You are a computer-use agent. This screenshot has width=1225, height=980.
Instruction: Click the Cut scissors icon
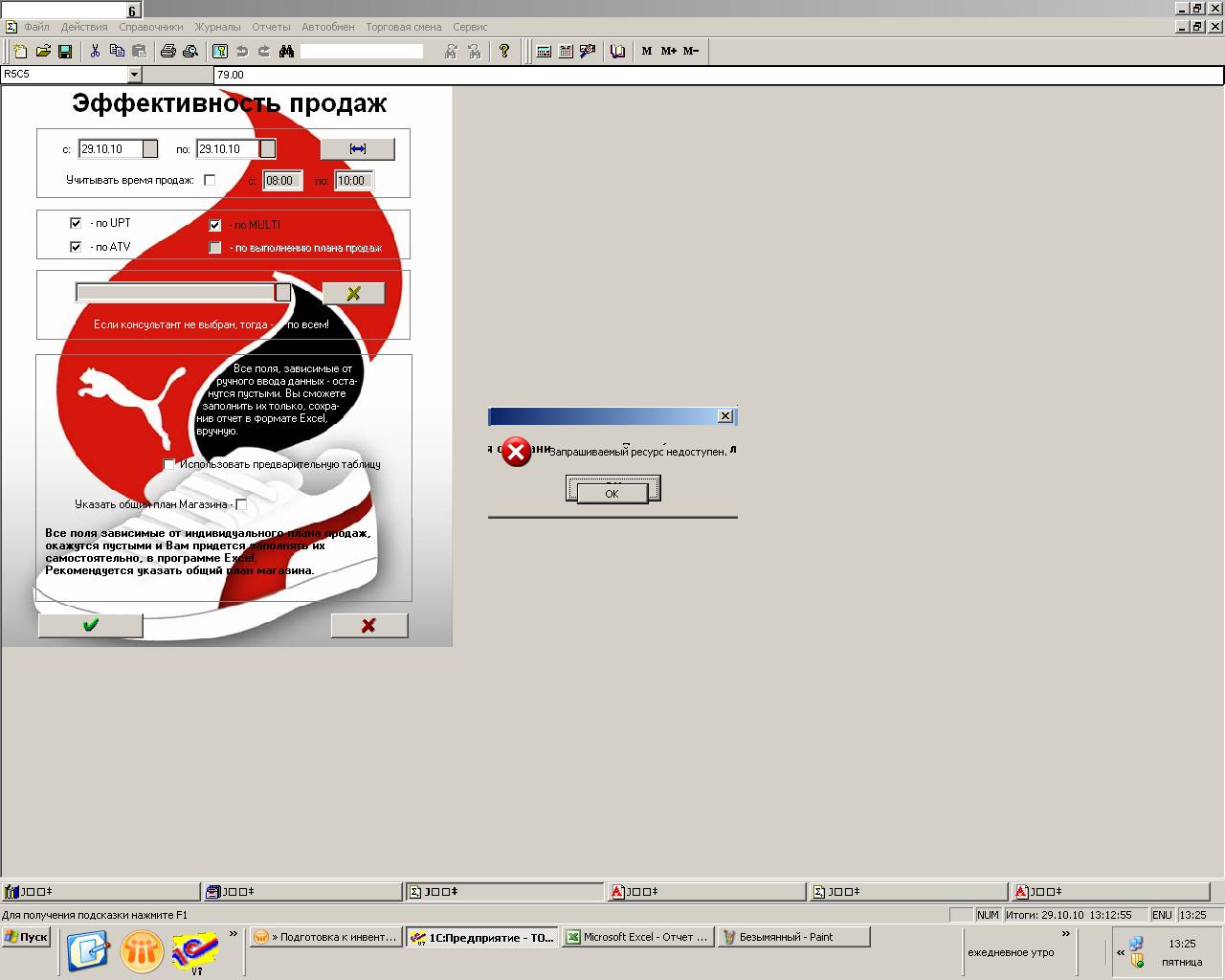(96, 52)
